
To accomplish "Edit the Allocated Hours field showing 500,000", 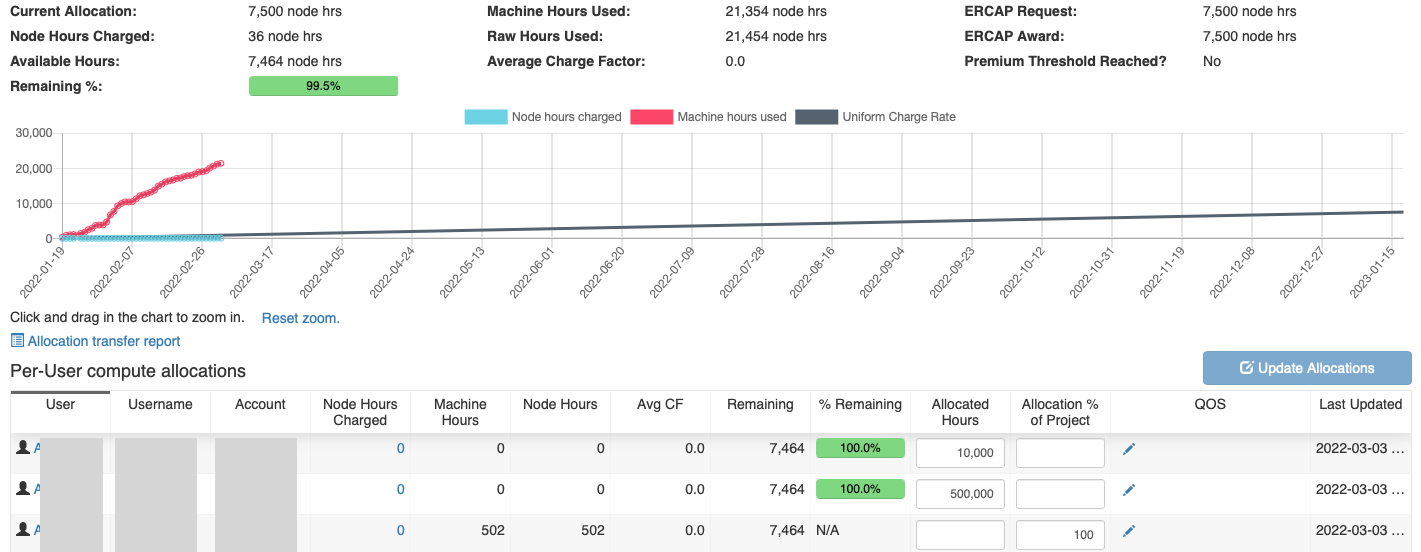I will [x=959, y=494].
